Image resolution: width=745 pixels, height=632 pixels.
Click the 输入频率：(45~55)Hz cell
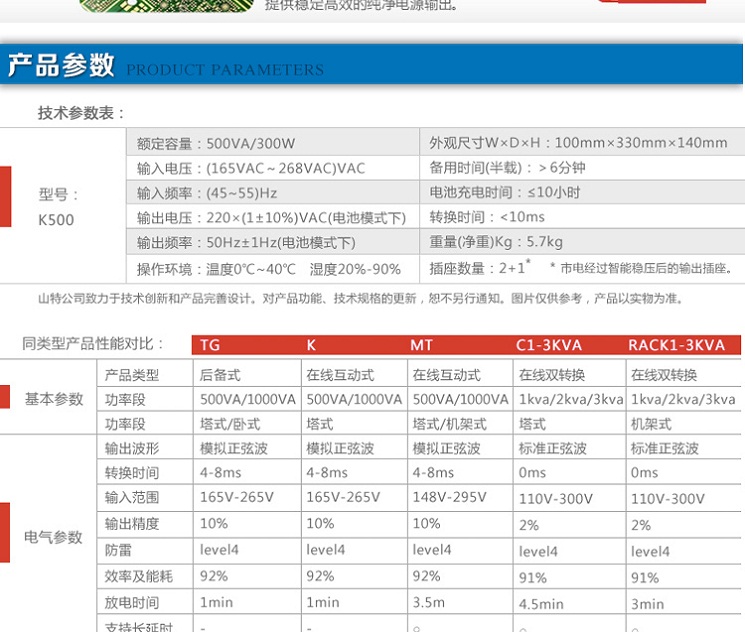click(x=273, y=192)
